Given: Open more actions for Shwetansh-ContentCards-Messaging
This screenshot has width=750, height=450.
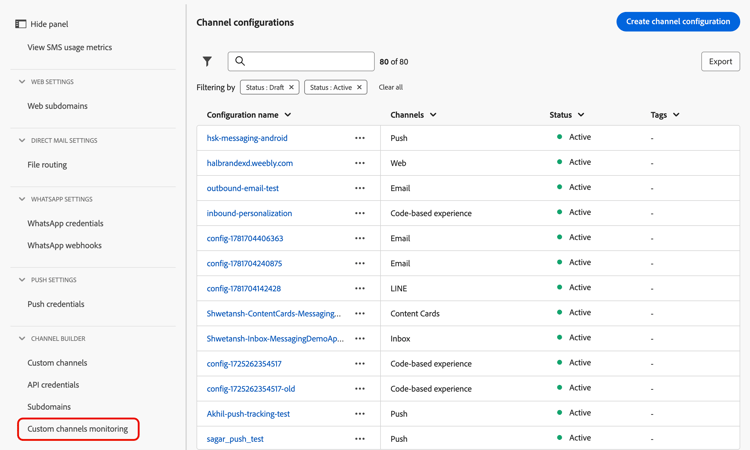Looking at the screenshot, I should [360, 314].
